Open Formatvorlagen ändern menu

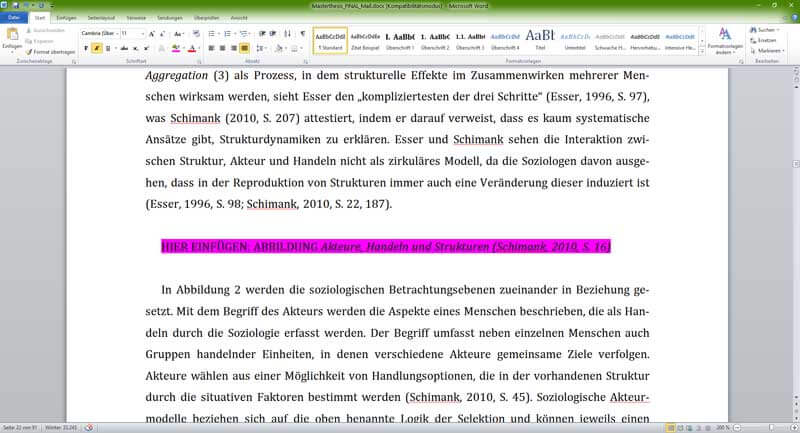point(724,41)
